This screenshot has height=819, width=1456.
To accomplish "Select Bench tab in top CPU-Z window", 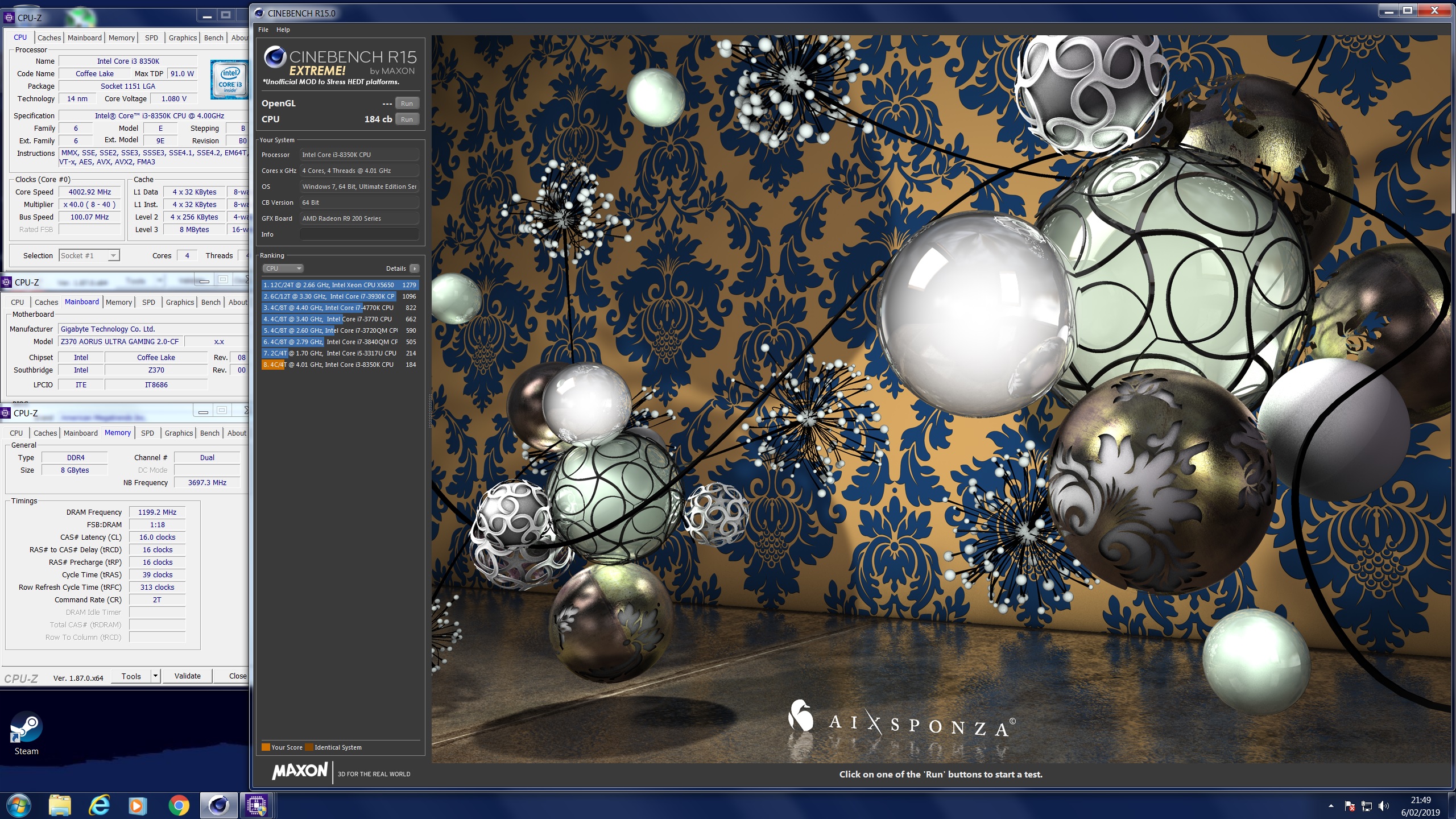I will [x=214, y=38].
